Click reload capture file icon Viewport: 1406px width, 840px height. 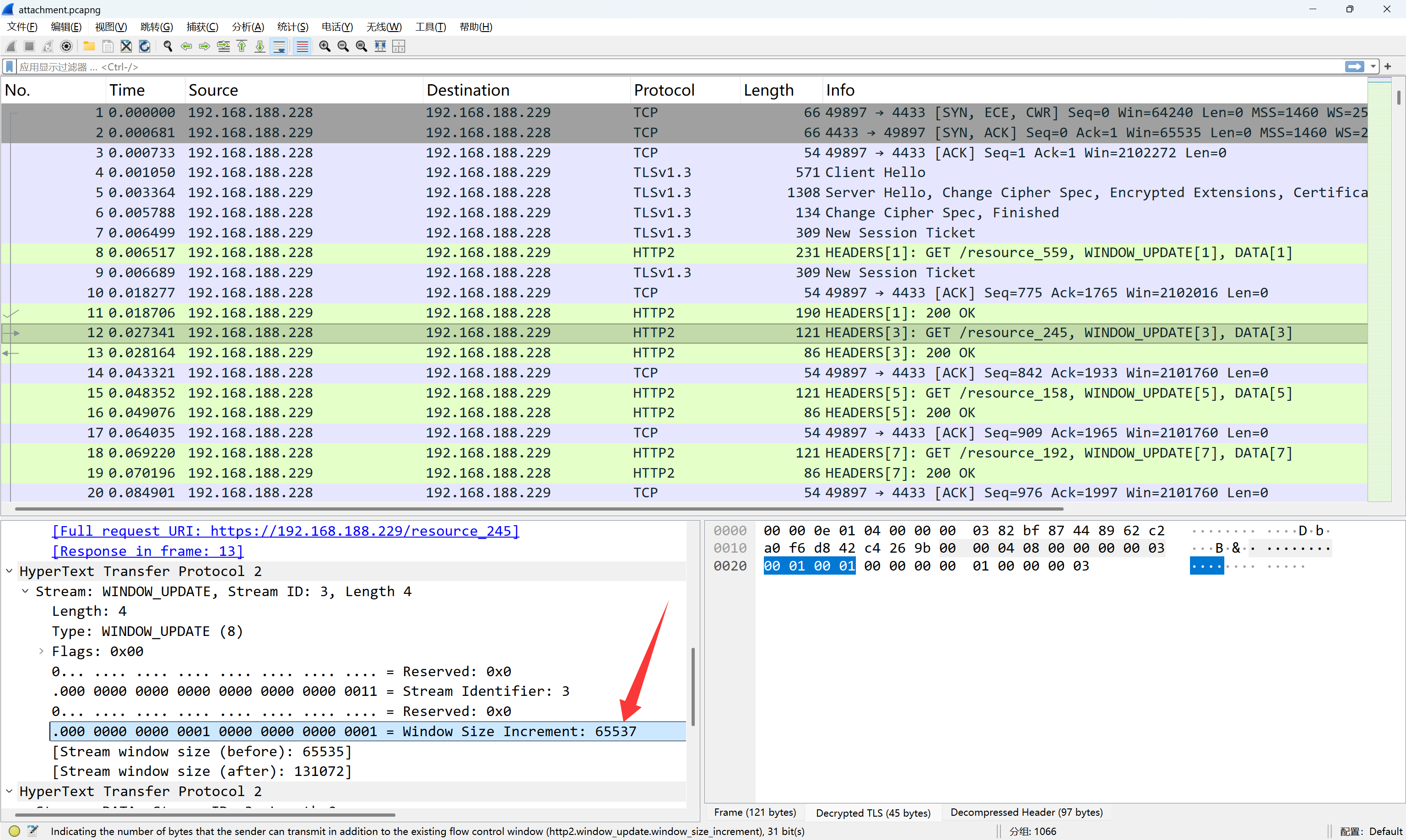[145, 46]
